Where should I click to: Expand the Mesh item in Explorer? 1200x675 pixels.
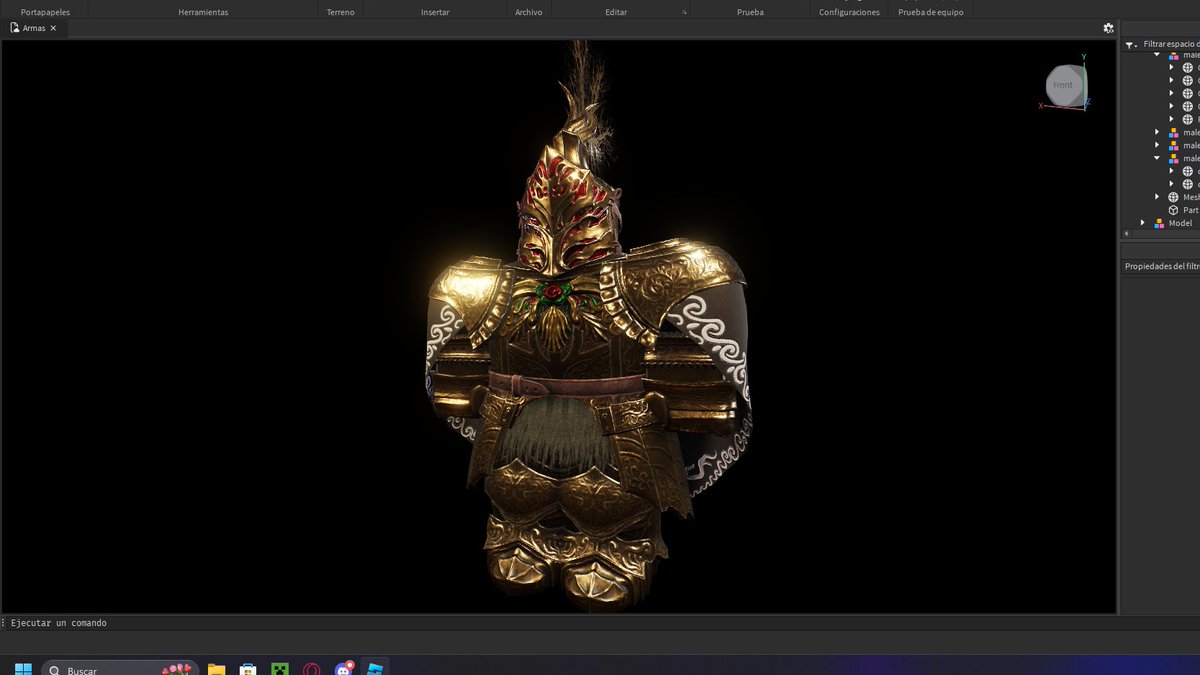[1158, 197]
